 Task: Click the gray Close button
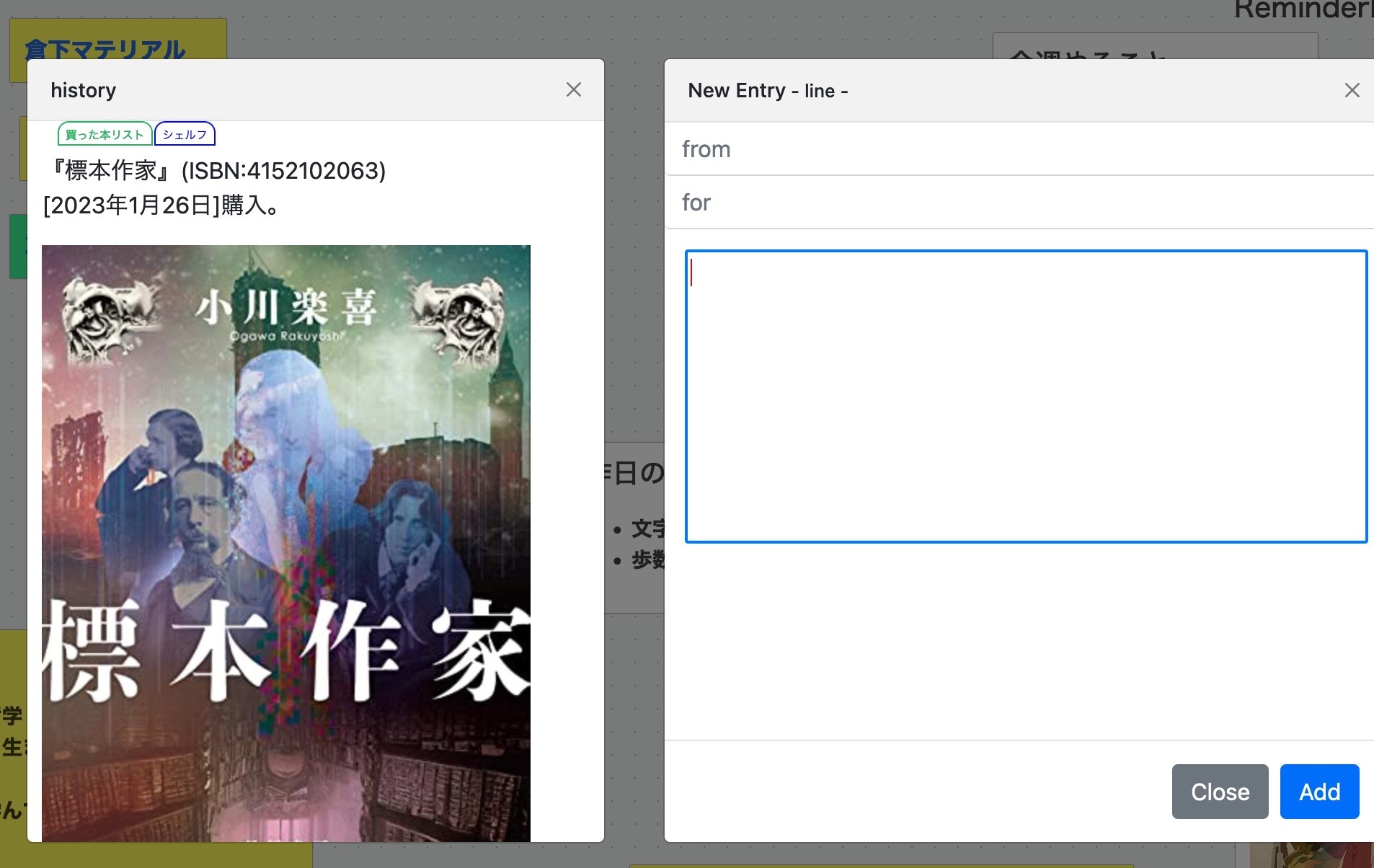coord(1220,792)
